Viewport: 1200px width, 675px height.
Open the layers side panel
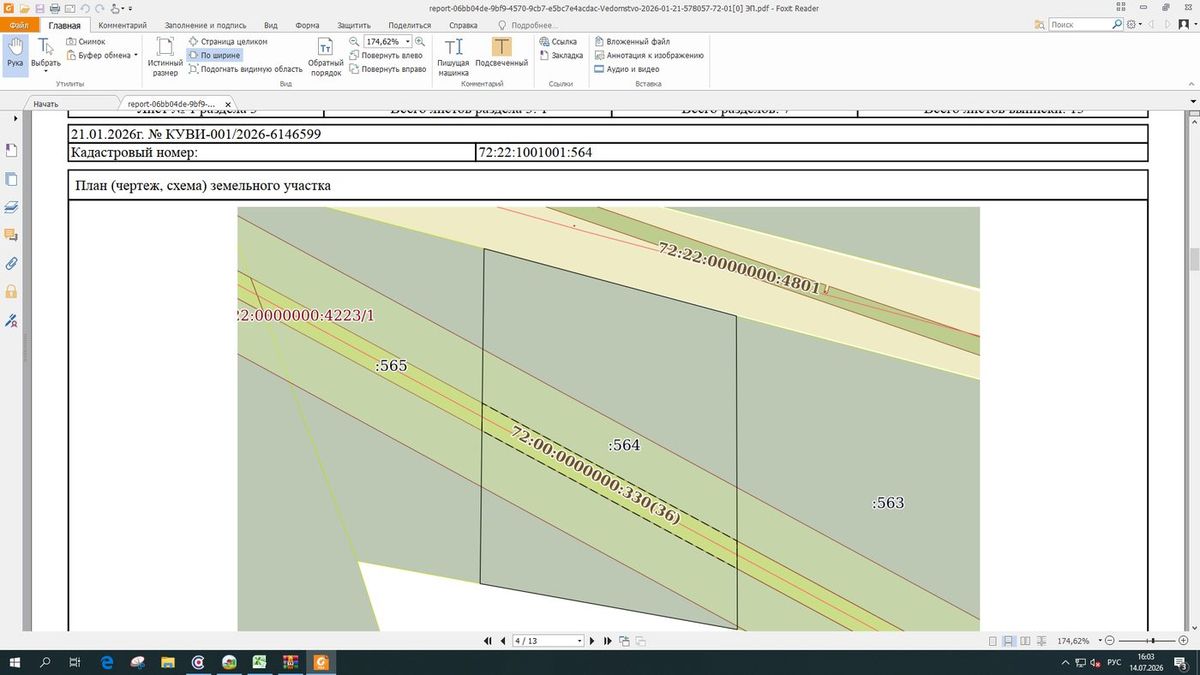pyautogui.click(x=12, y=207)
